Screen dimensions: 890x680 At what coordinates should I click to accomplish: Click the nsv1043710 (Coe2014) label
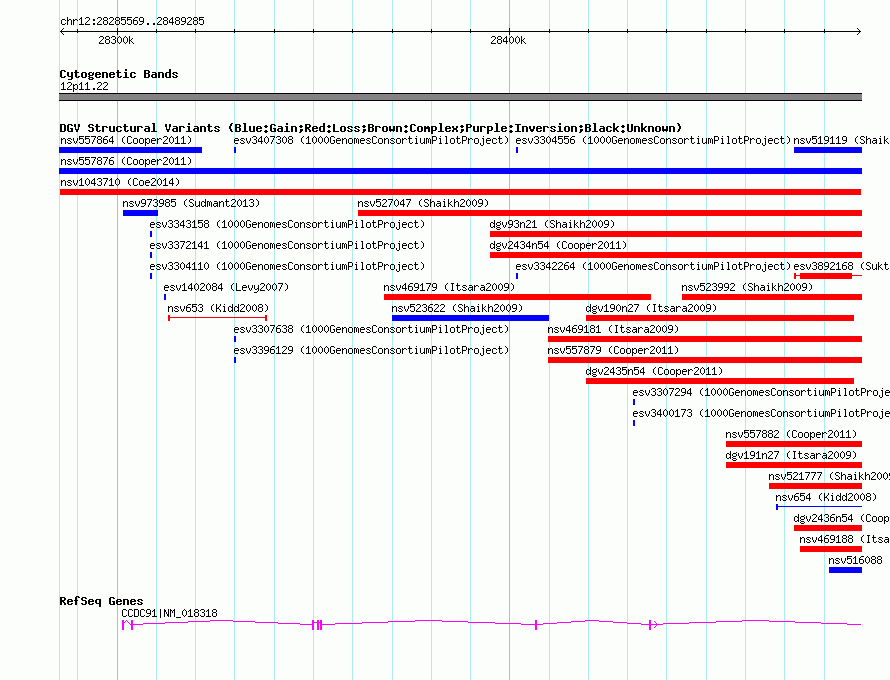click(120, 182)
